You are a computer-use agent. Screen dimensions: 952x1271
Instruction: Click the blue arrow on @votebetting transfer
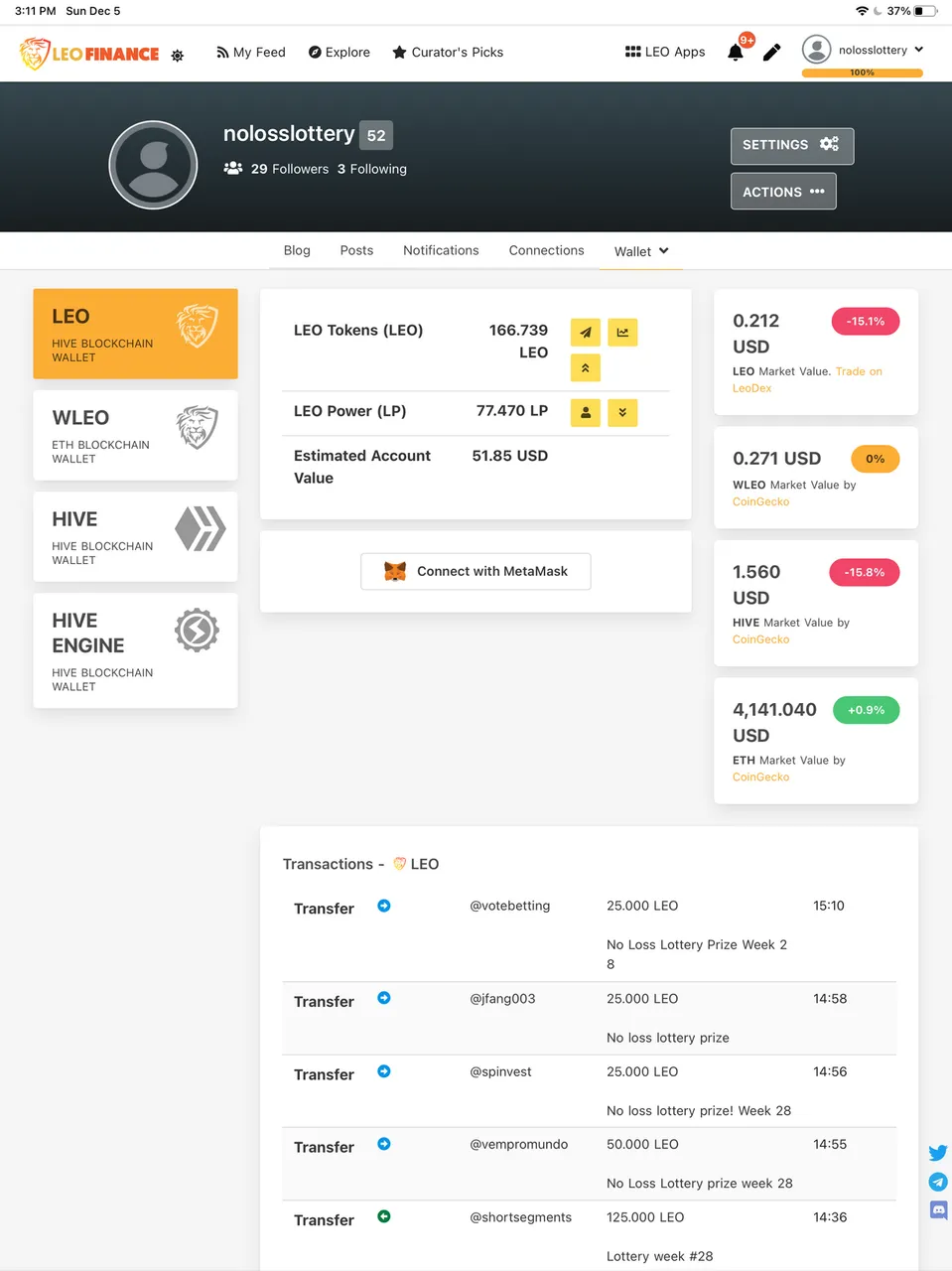[384, 906]
